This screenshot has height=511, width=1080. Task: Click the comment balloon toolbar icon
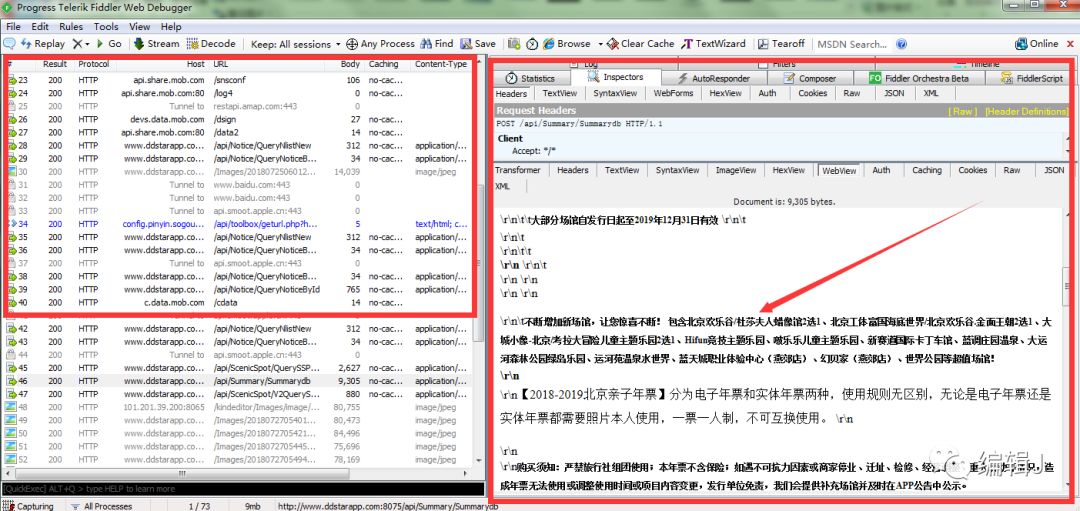pyautogui.click(x=10, y=43)
